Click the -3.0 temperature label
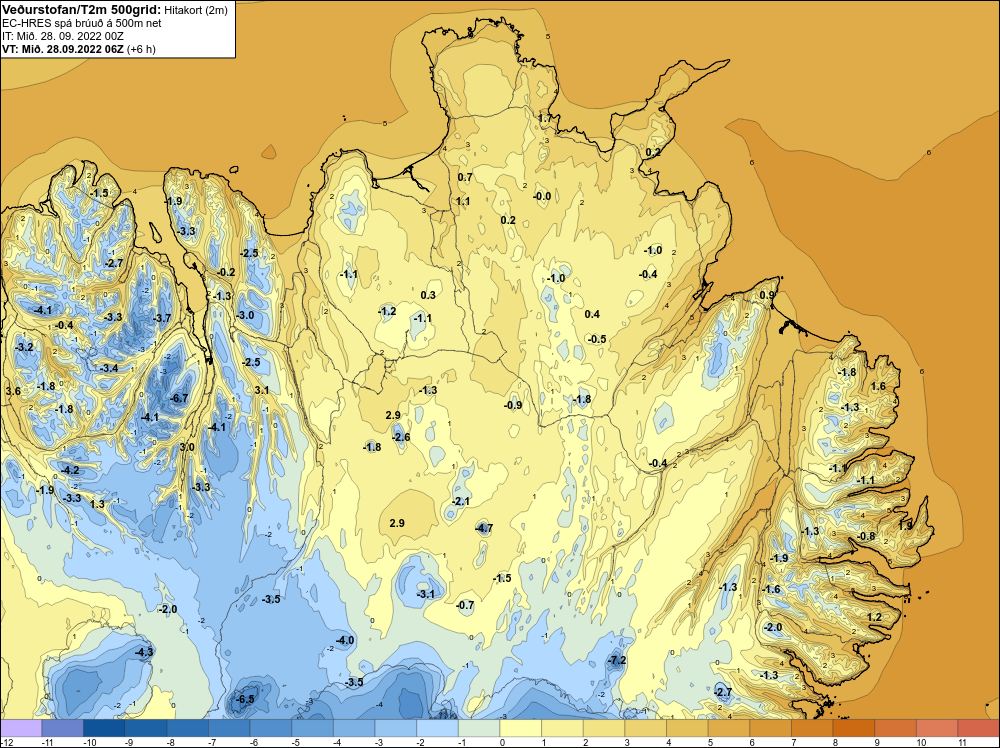 click(x=245, y=315)
